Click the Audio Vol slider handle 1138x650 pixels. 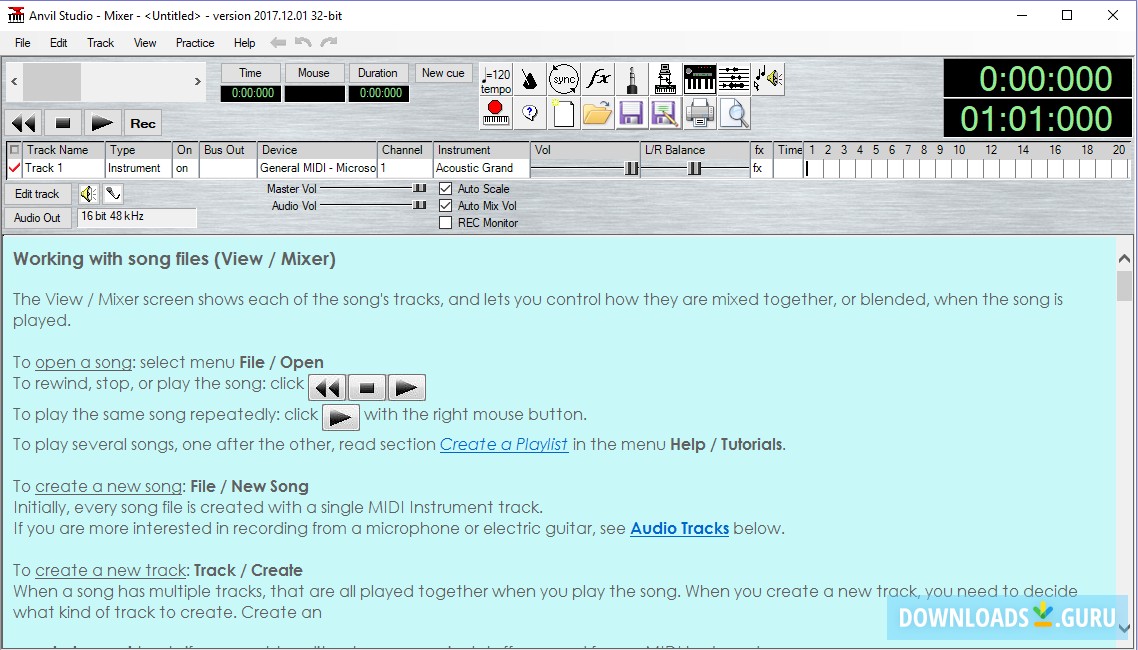tap(419, 205)
